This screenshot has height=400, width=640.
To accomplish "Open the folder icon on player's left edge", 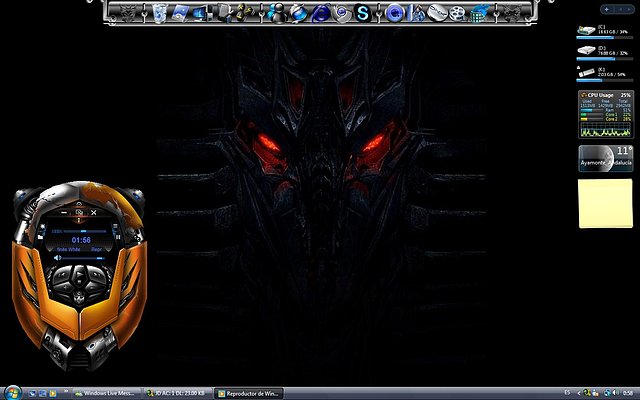I will pyautogui.click(x=40, y=236).
